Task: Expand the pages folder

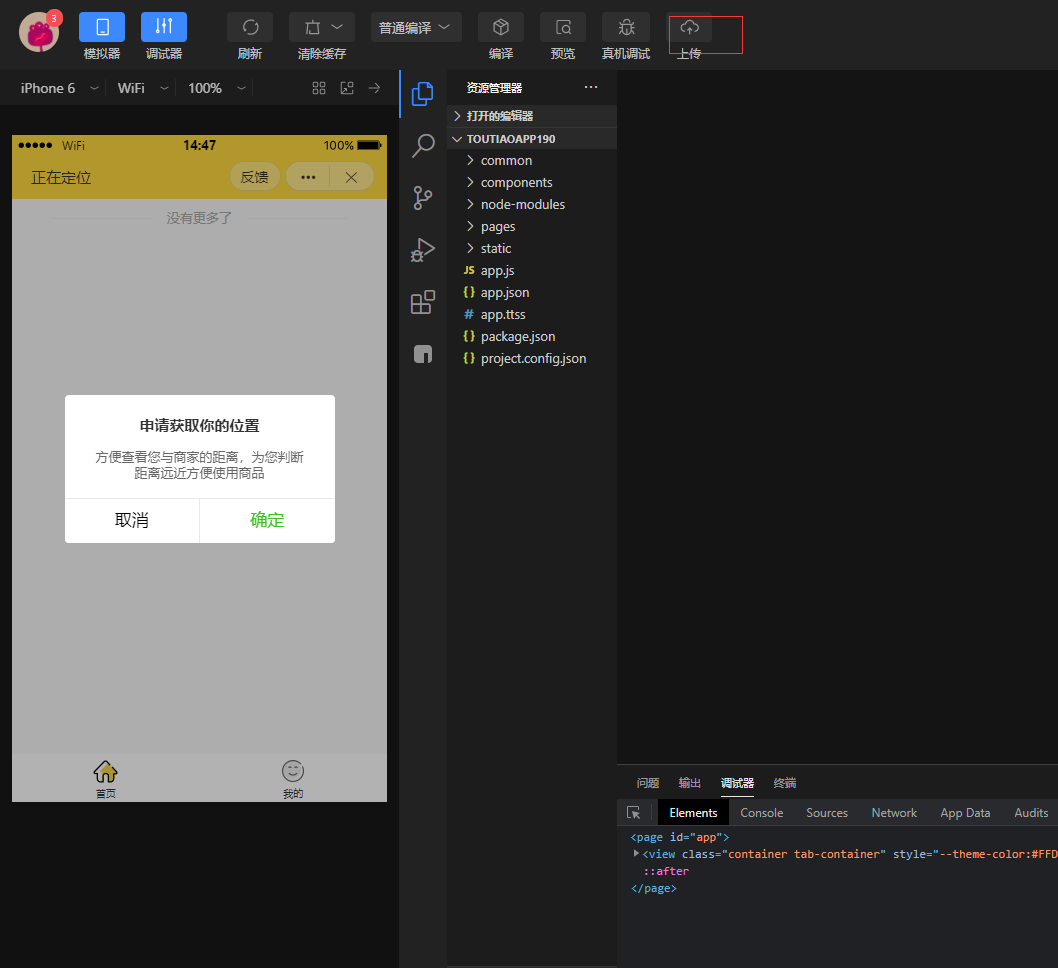Action: click(532, 227)
